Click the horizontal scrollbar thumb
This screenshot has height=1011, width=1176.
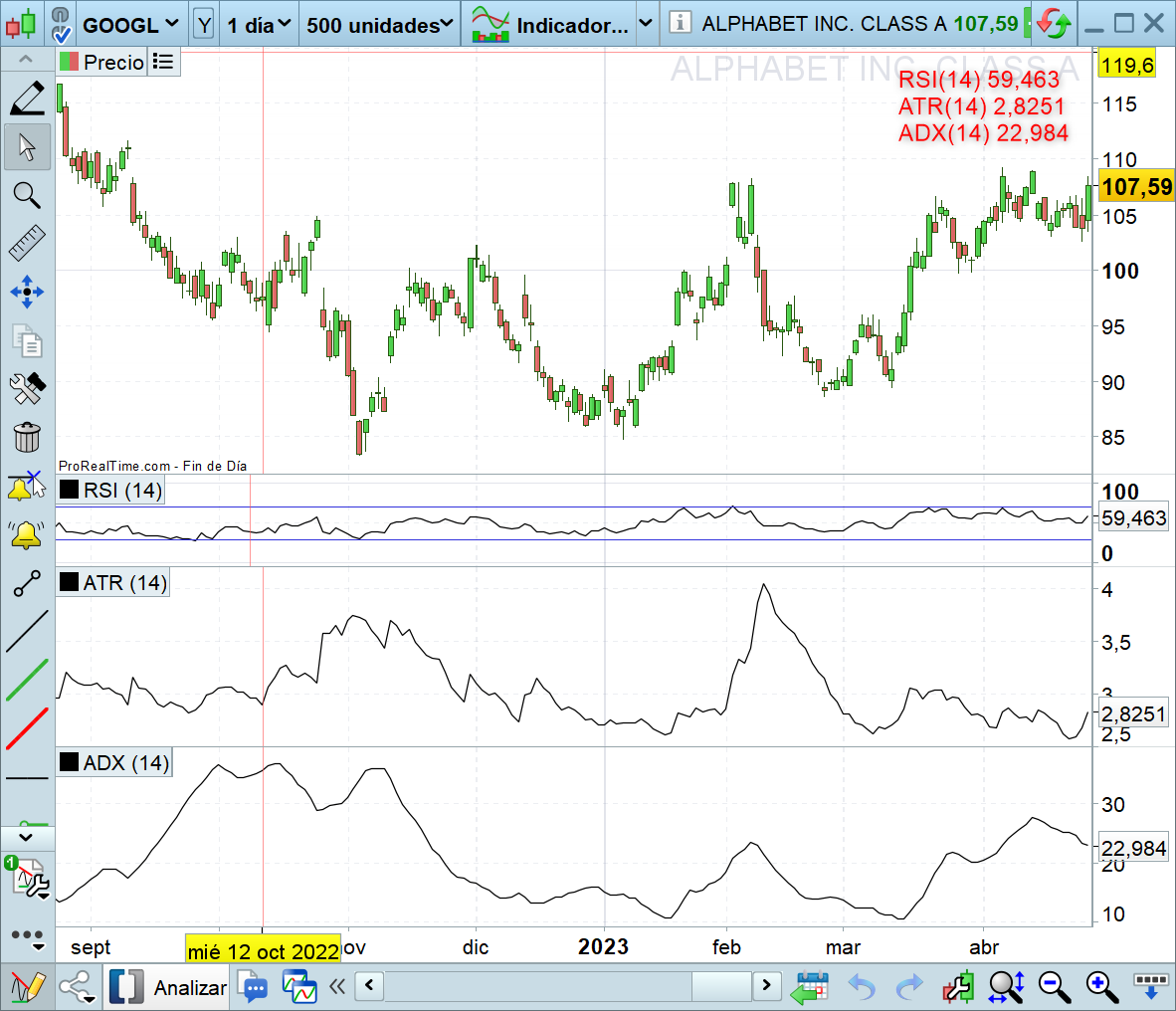coord(720,985)
